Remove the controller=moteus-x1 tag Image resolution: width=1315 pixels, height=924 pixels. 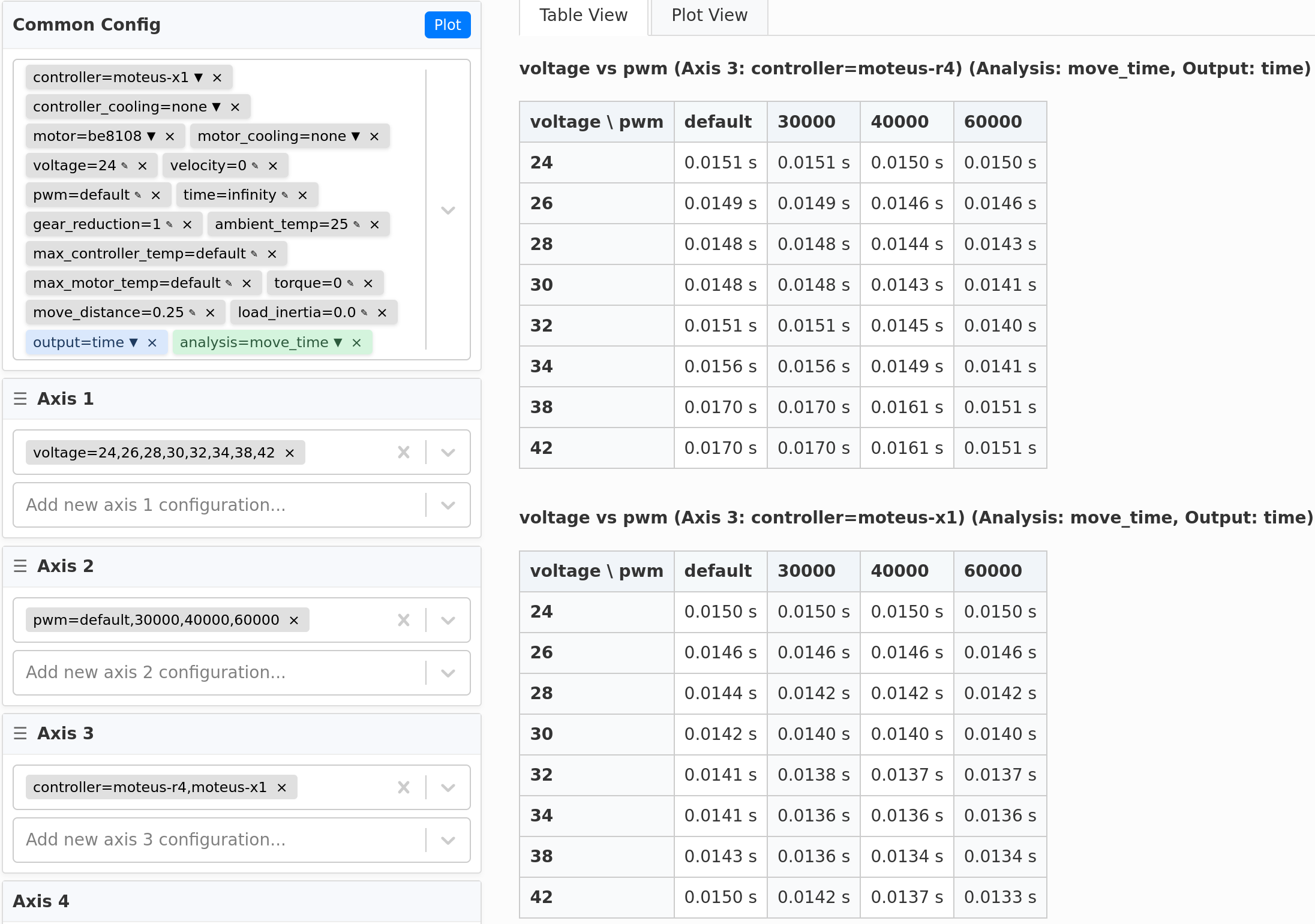[217, 78]
